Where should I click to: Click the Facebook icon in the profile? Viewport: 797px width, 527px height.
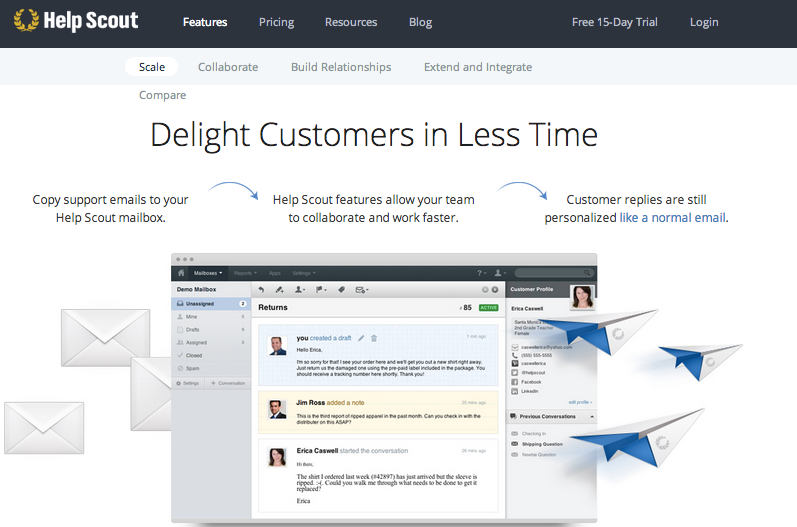click(x=514, y=382)
